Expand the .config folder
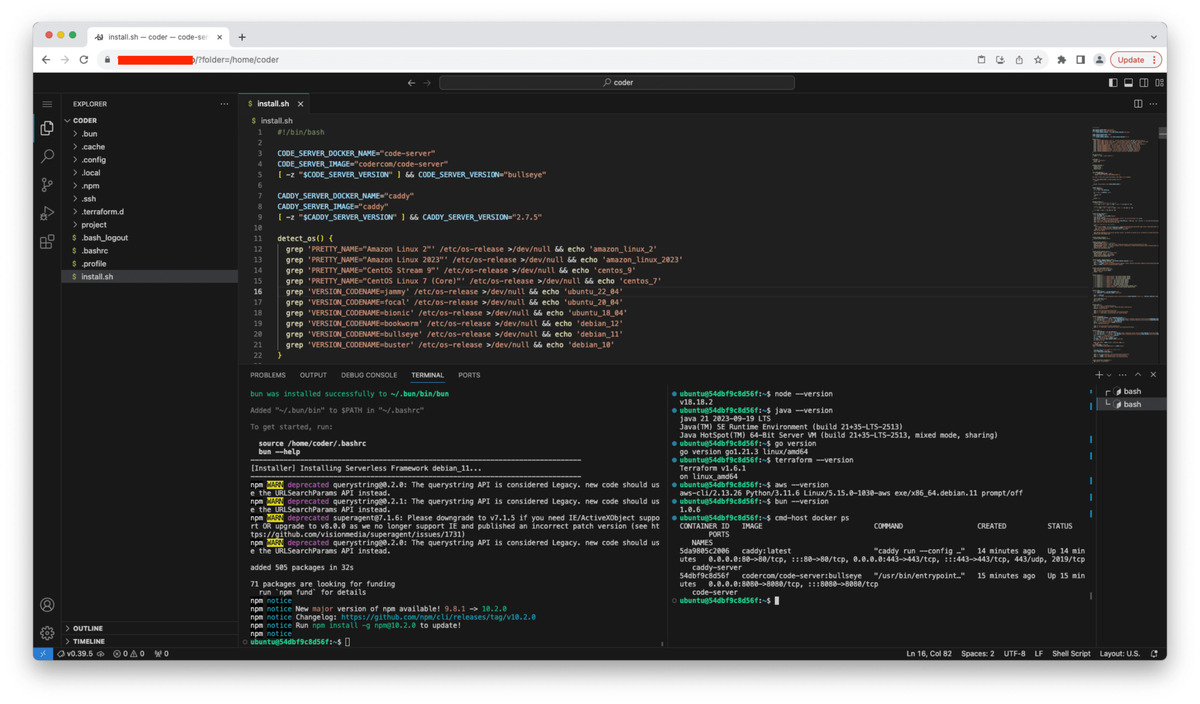1200x704 pixels. [x=150, y=159]
